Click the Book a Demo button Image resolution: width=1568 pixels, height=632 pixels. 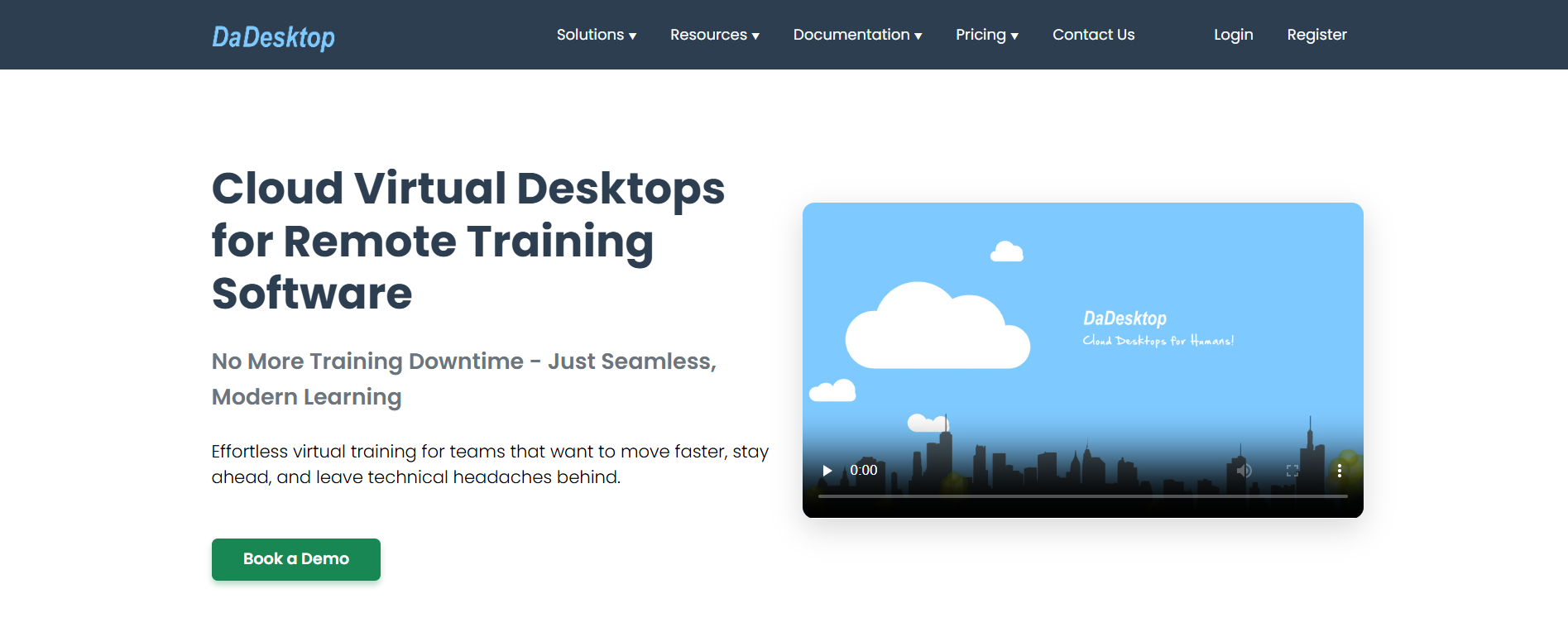coord(296,559)
